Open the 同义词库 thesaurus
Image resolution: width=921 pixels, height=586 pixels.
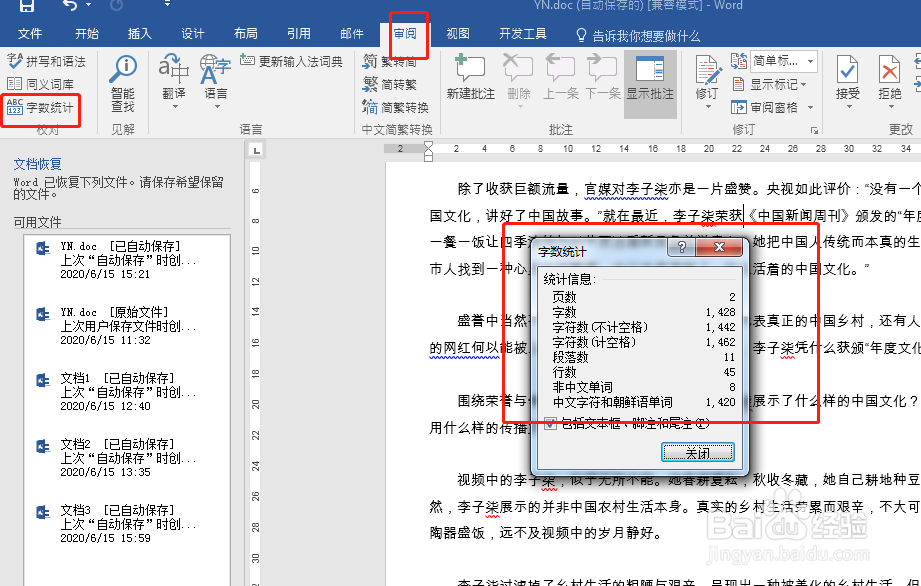(x=41, y=84)
